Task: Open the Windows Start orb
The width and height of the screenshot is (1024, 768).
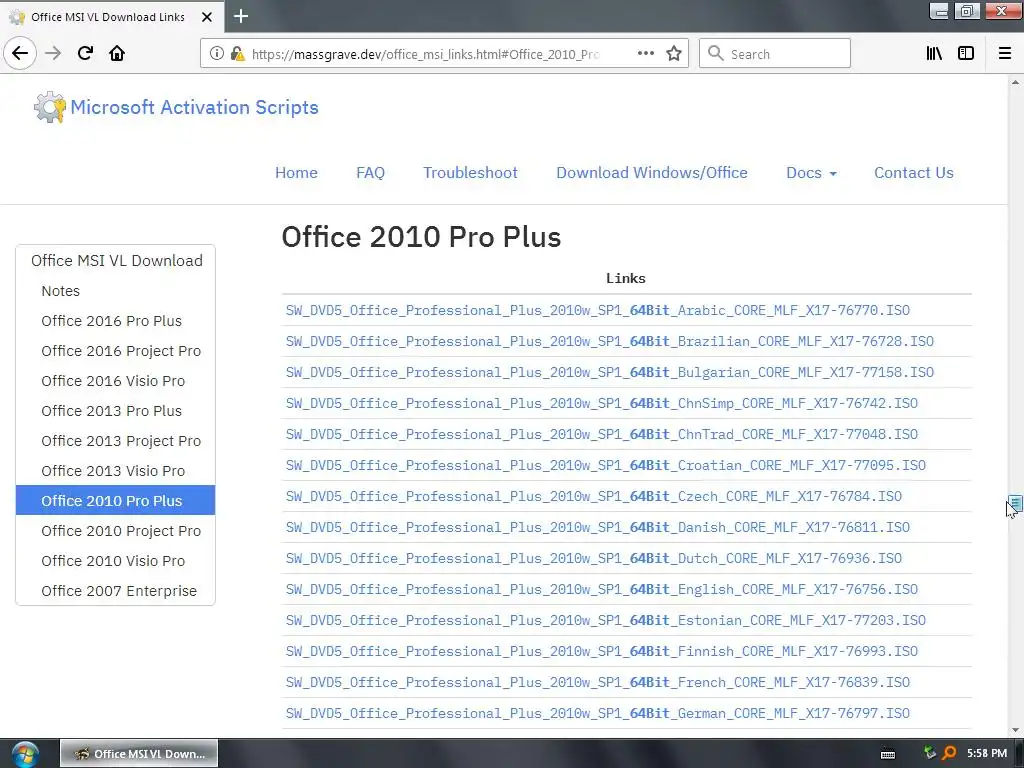Action: pyautogui.click(x=25, y=754)
